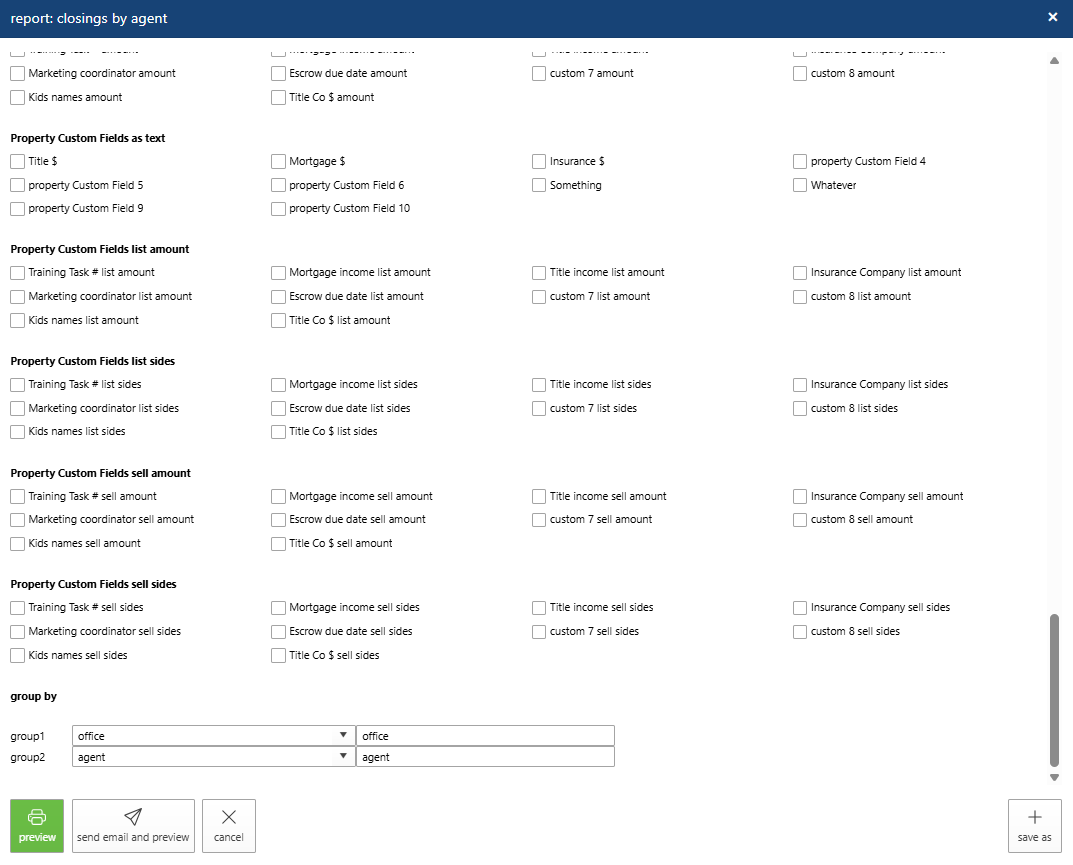Enable Title income list amount checkbox
Screen dimensions: 1073x865
(540, 273)
